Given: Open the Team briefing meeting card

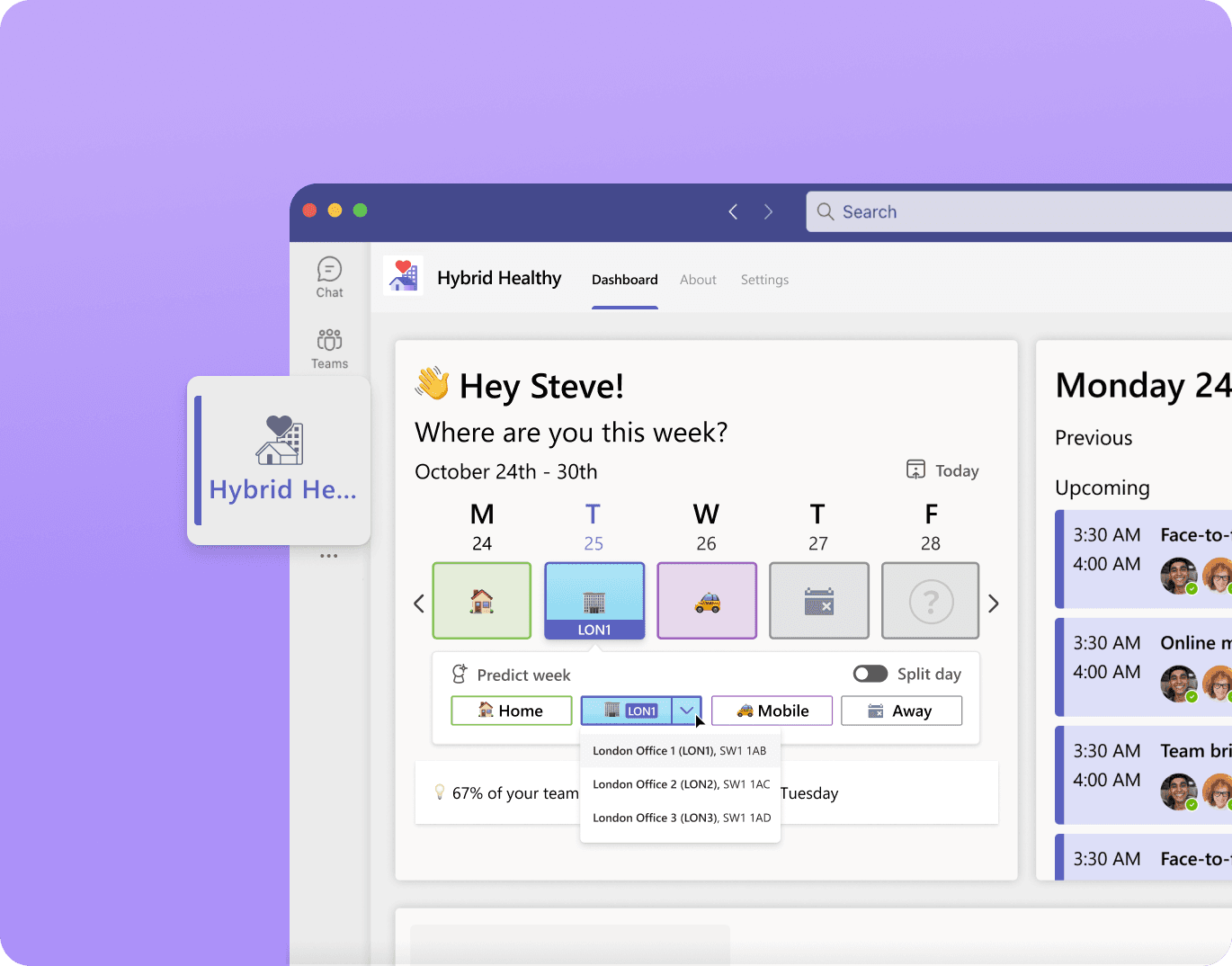Looking at the screenshot, I should [1144, 775].
